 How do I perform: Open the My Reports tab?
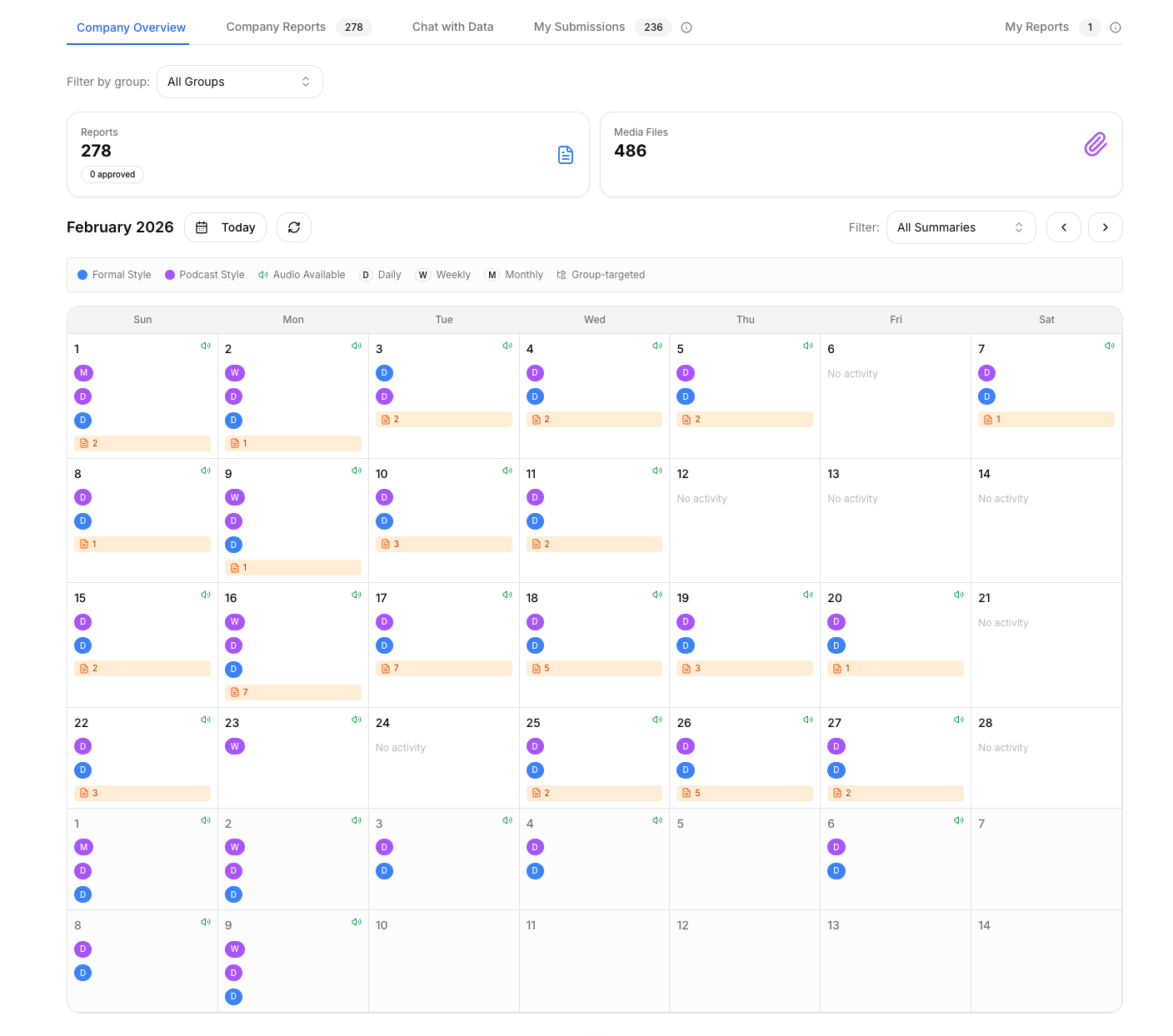click(x=1053, y=27)
